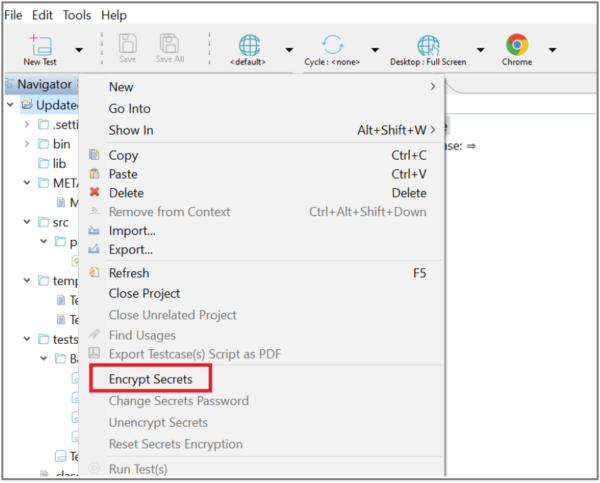The height and width of the screenshot is (483, 600).
Task: Expand the .setti folder node
Action: pyautogui.click(x=26, y=124)
